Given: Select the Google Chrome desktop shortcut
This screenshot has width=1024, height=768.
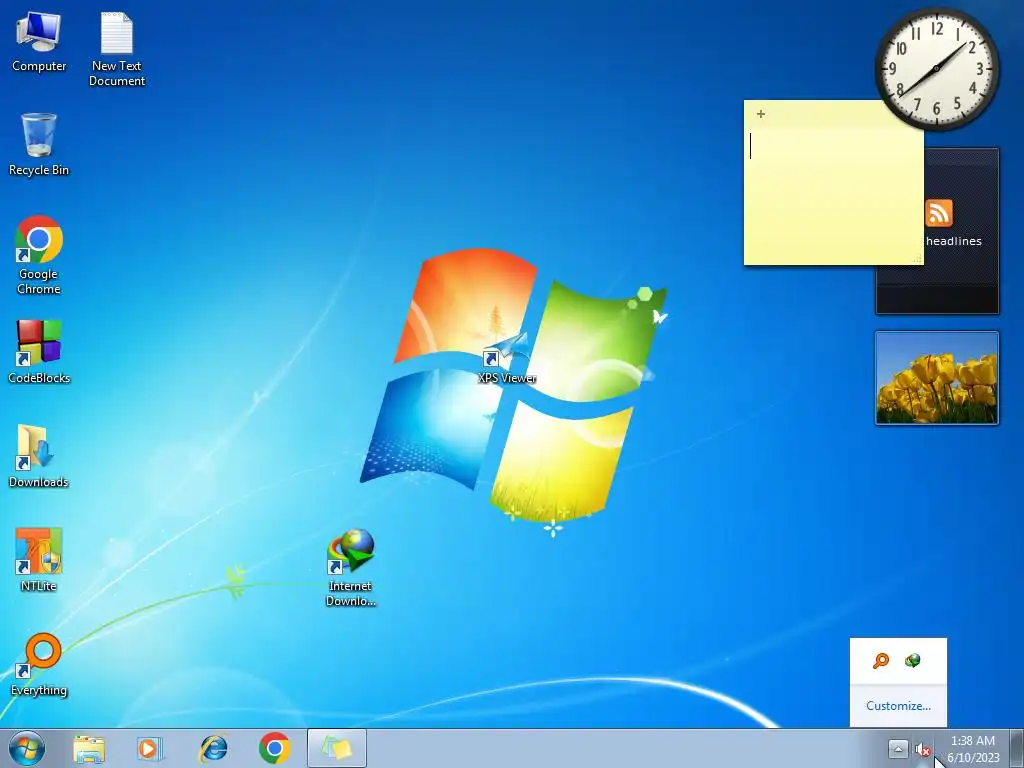Looking at the screenshot, I should coord(39,255).
